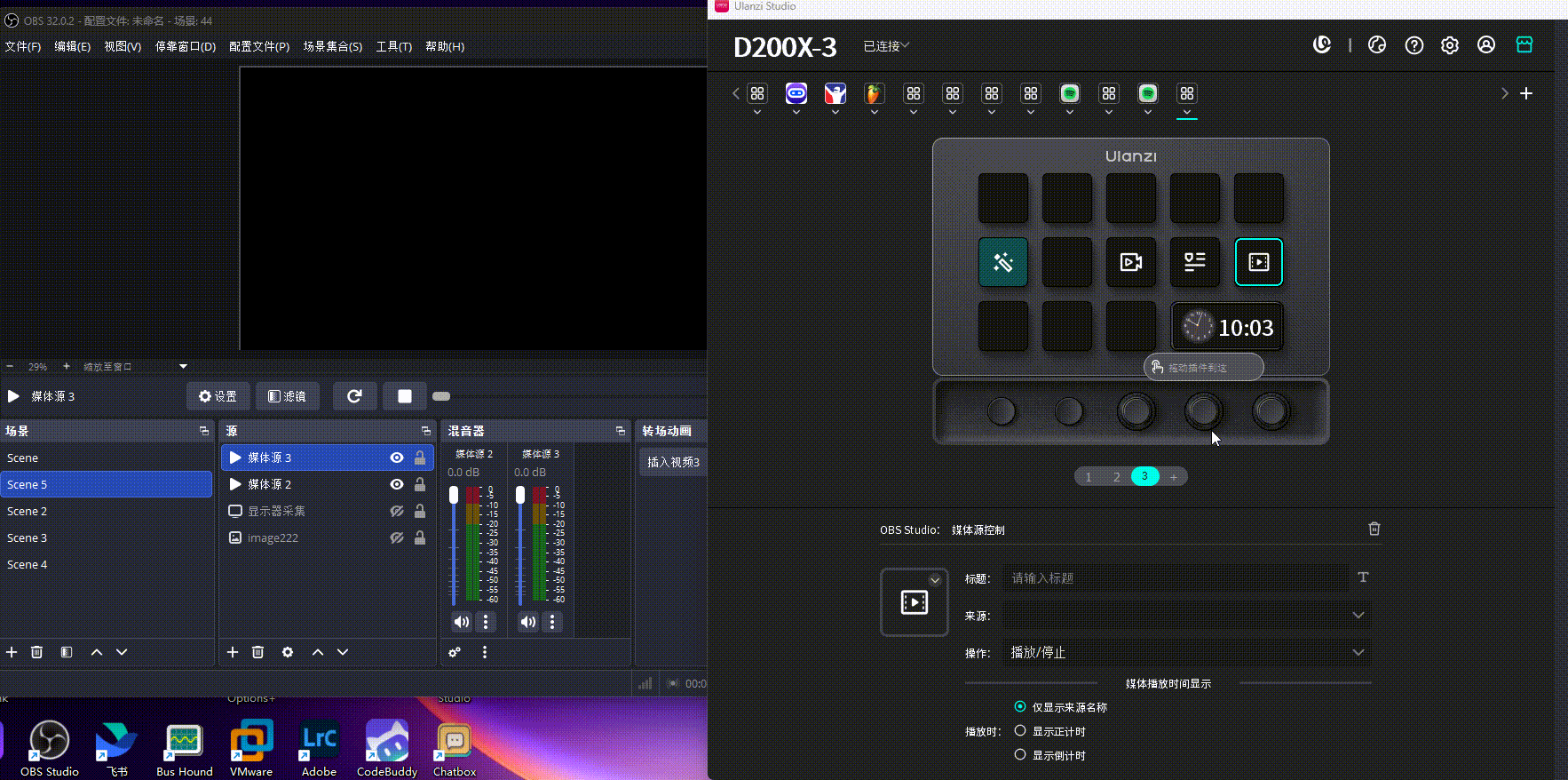Move selected scene down in OBS
The width and height of the screenshot is (1568, 780).
coord(122,652)
